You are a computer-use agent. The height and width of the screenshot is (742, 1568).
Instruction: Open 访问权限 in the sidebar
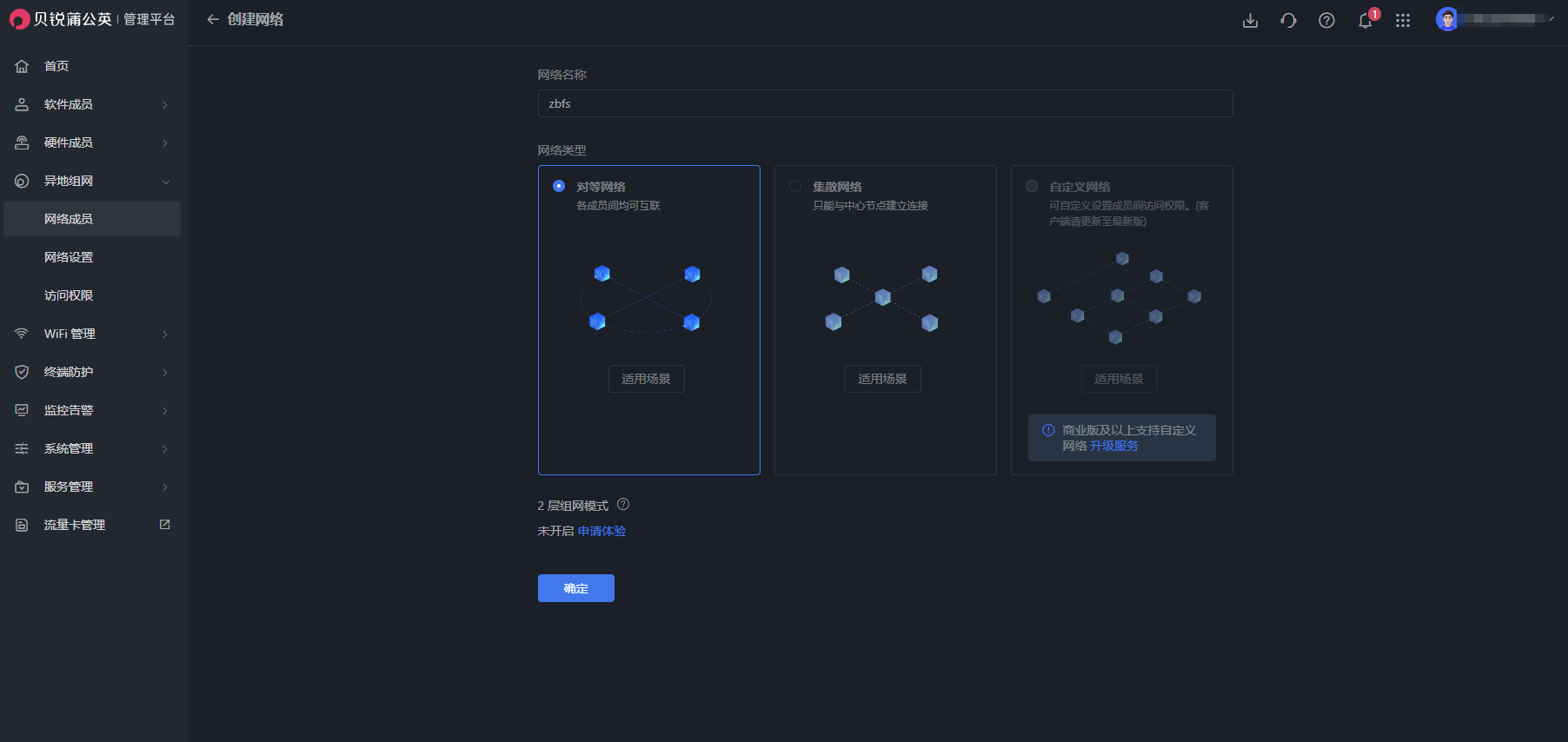(x=69, y=295)
